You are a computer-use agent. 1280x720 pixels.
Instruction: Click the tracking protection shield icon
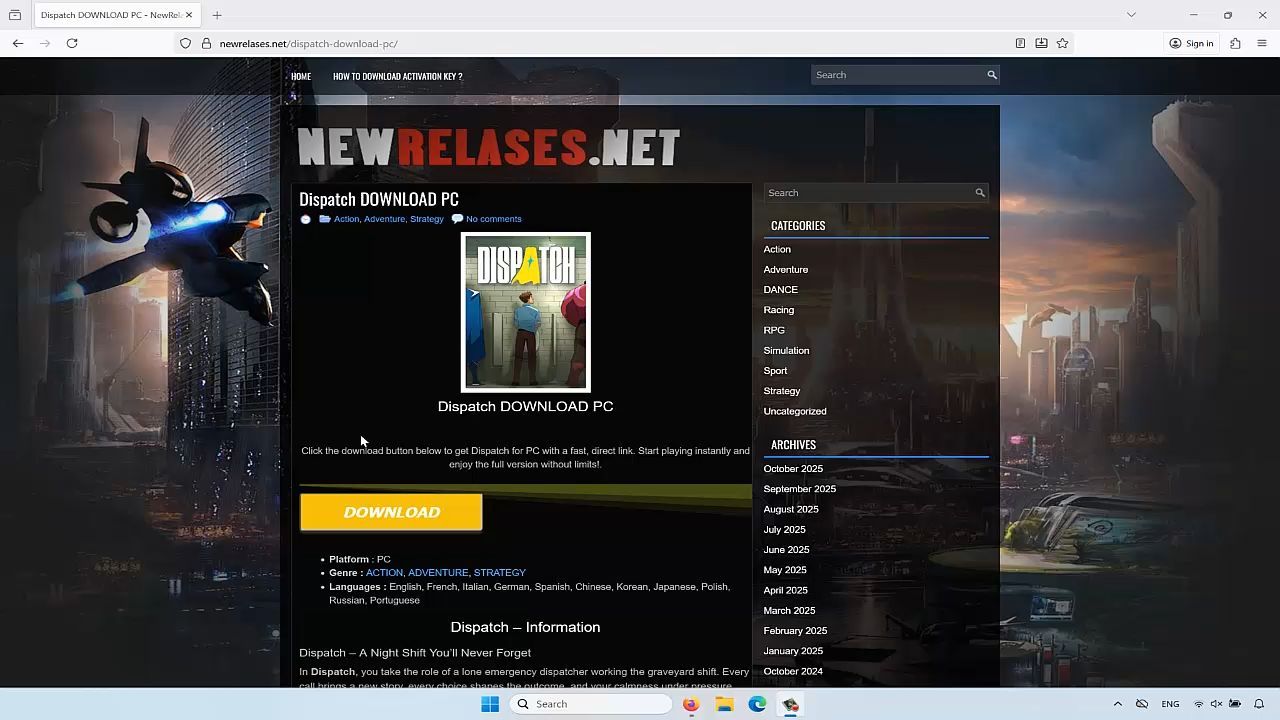click(185, 43)
